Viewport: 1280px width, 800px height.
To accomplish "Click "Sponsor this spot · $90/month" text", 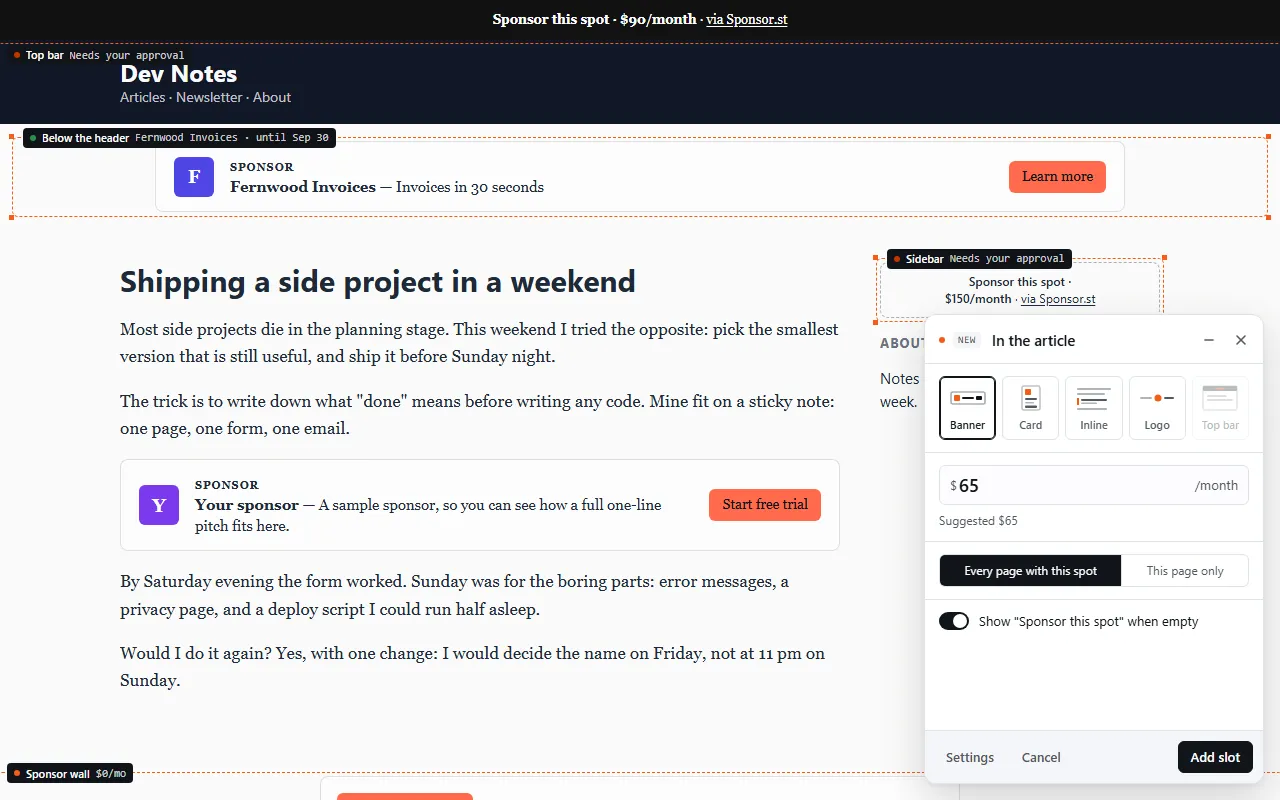I will coord(595,19).
